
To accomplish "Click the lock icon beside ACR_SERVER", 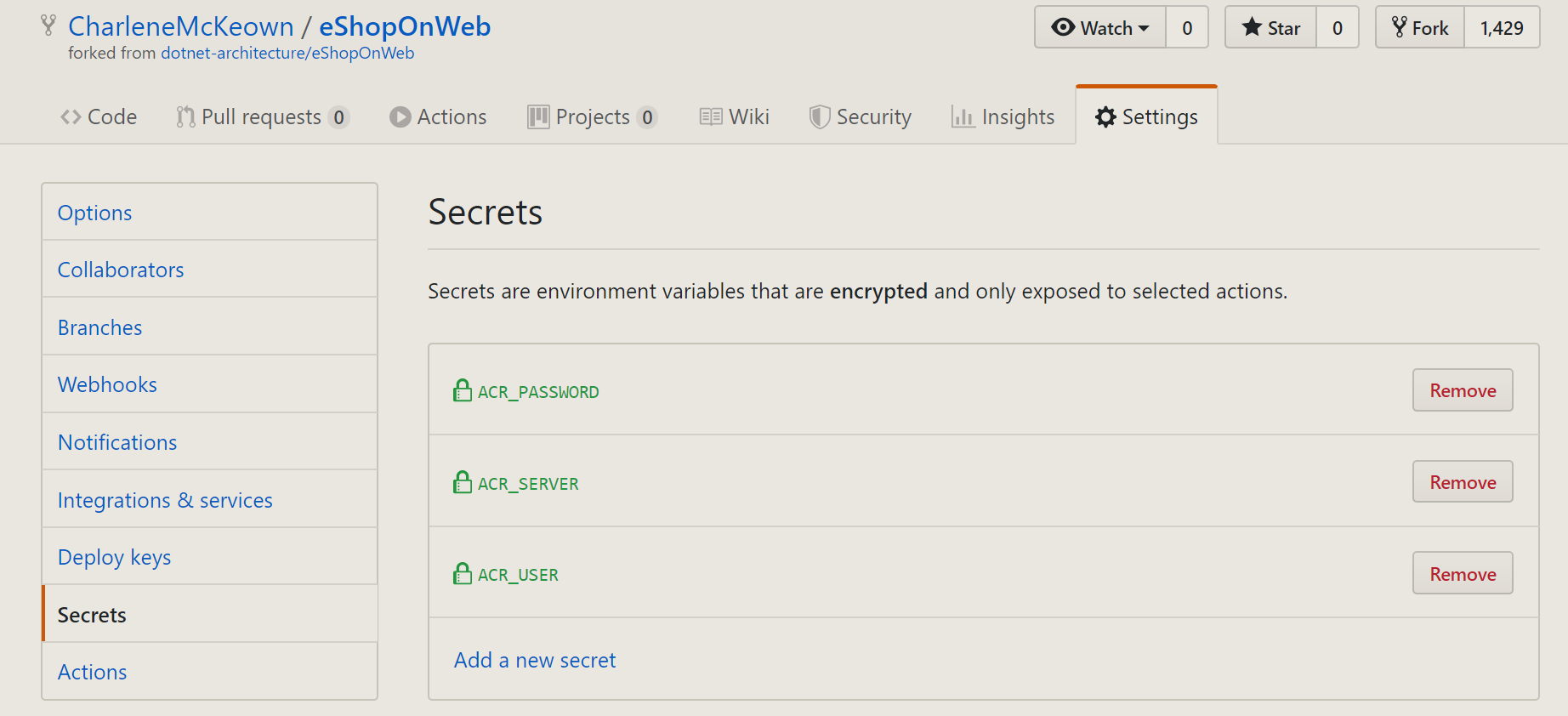I will (463, 482).
